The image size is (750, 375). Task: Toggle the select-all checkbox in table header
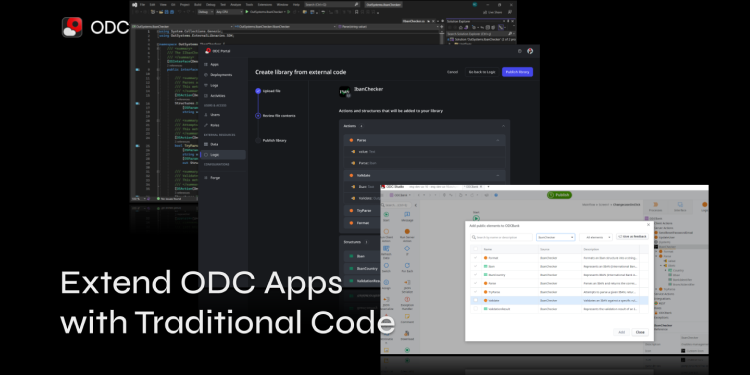[475, 249]
